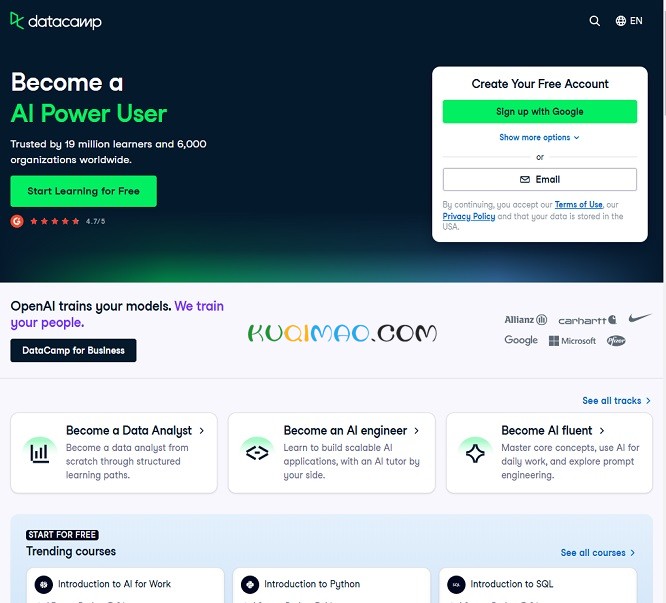Click the Carhartt logo
Image resolution: width=666 pixels, height=603 pixels.
pyautogui.click(x=587, y=320)
